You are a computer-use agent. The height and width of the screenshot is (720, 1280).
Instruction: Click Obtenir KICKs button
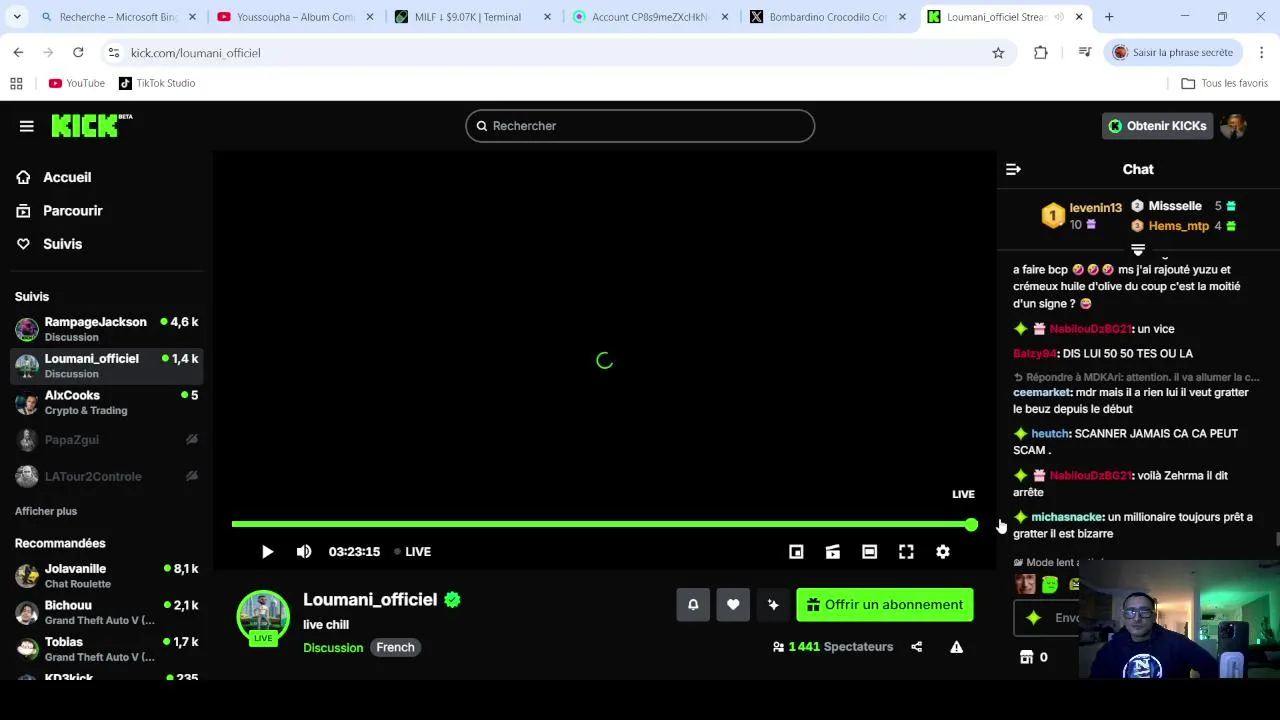[1157, 126]
